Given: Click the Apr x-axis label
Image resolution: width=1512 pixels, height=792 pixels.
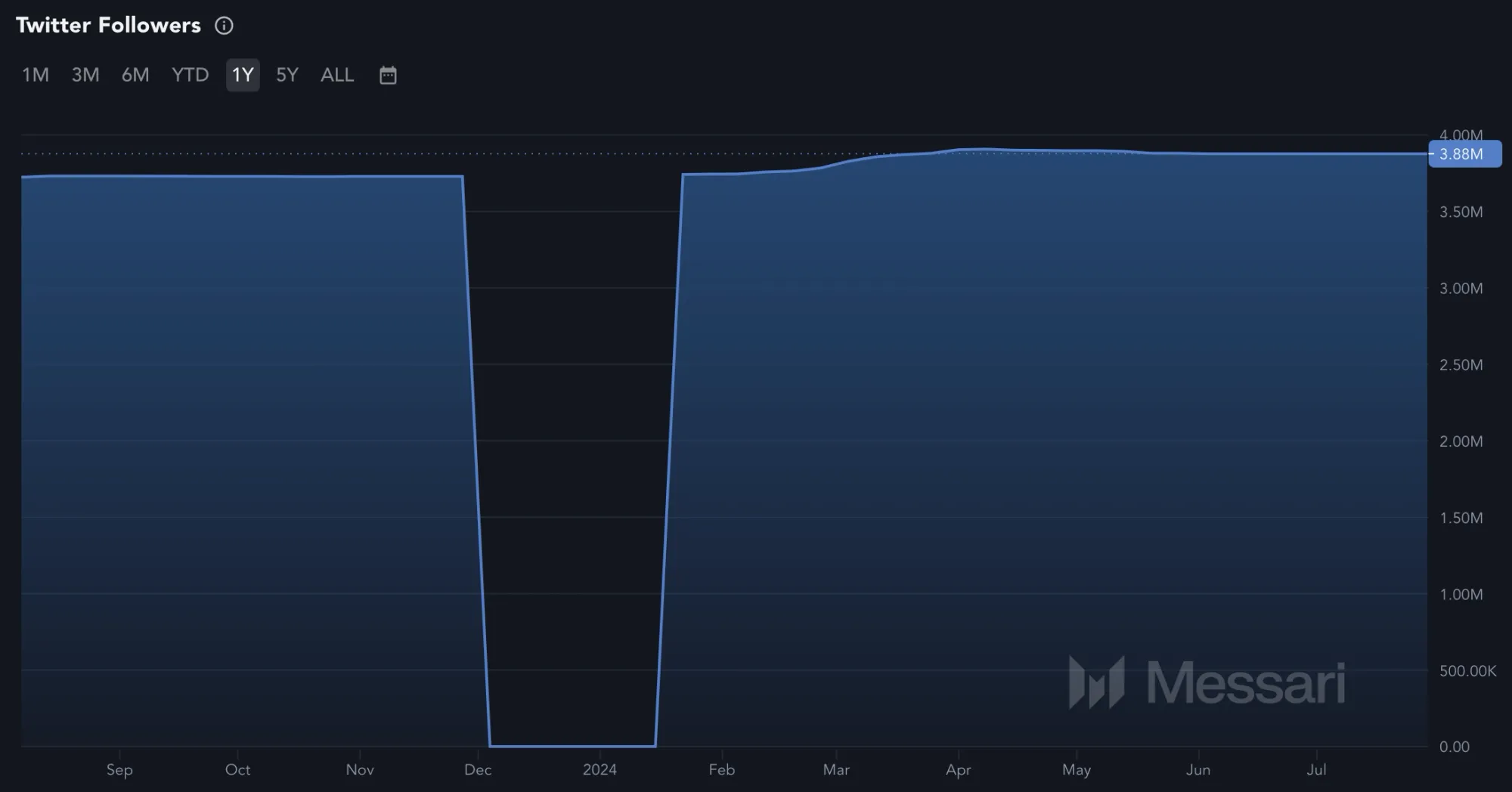Looking at the screenshot, I should (959, 770).
